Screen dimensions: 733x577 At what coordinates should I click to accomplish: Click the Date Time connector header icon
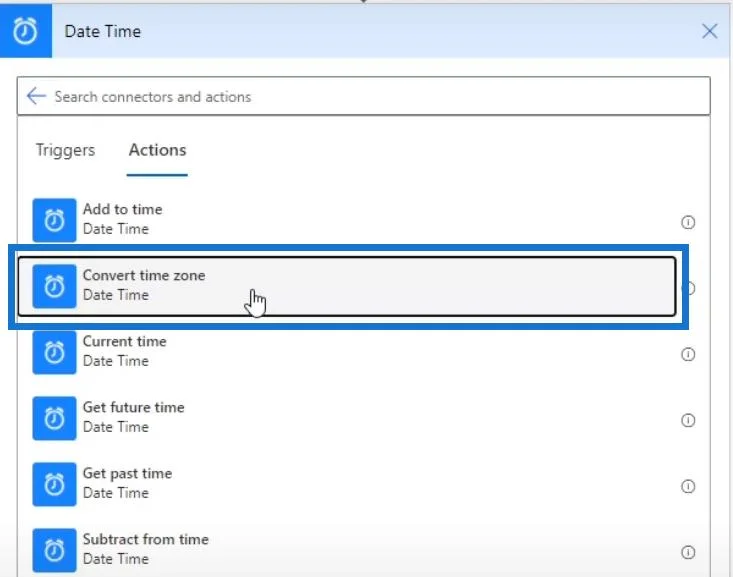tap(26, 31)
